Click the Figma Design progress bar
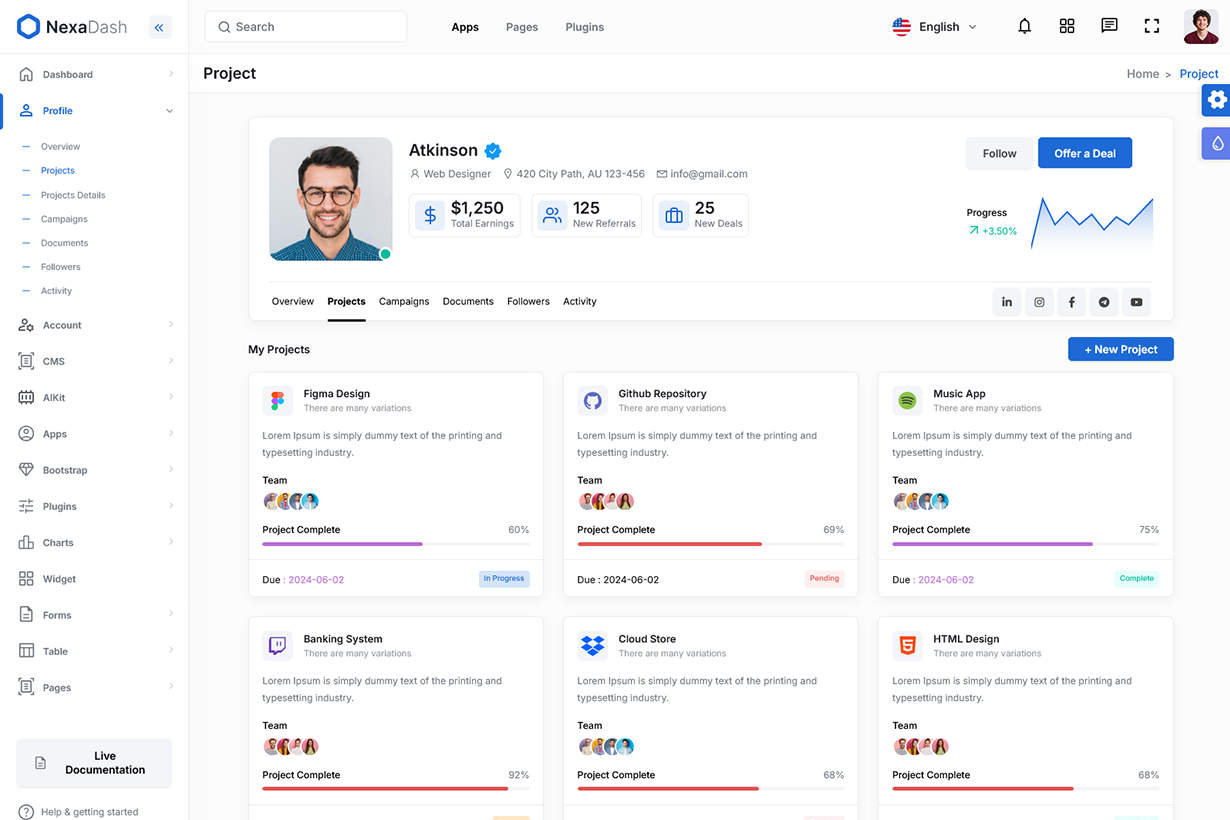The width and height of the screenshot is (1230, 820). [395, 544]
